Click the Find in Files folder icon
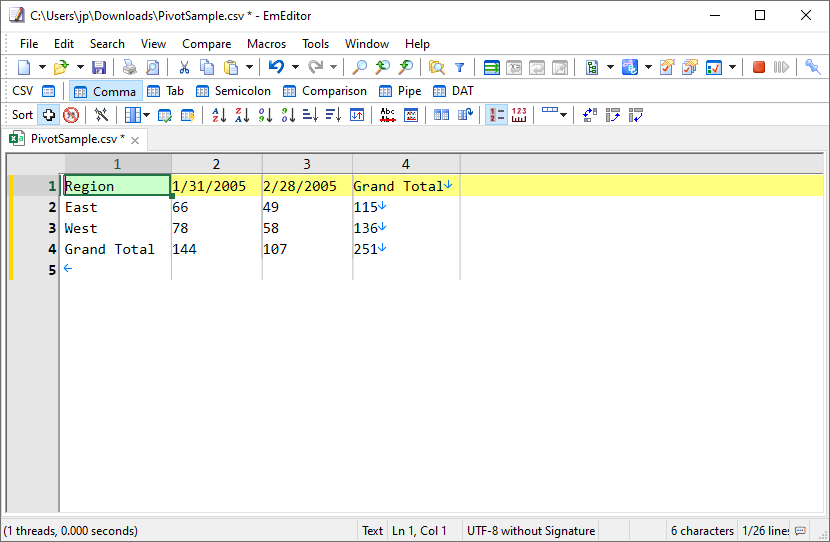The width and height of the screenshot is (830, 542). 437,67
